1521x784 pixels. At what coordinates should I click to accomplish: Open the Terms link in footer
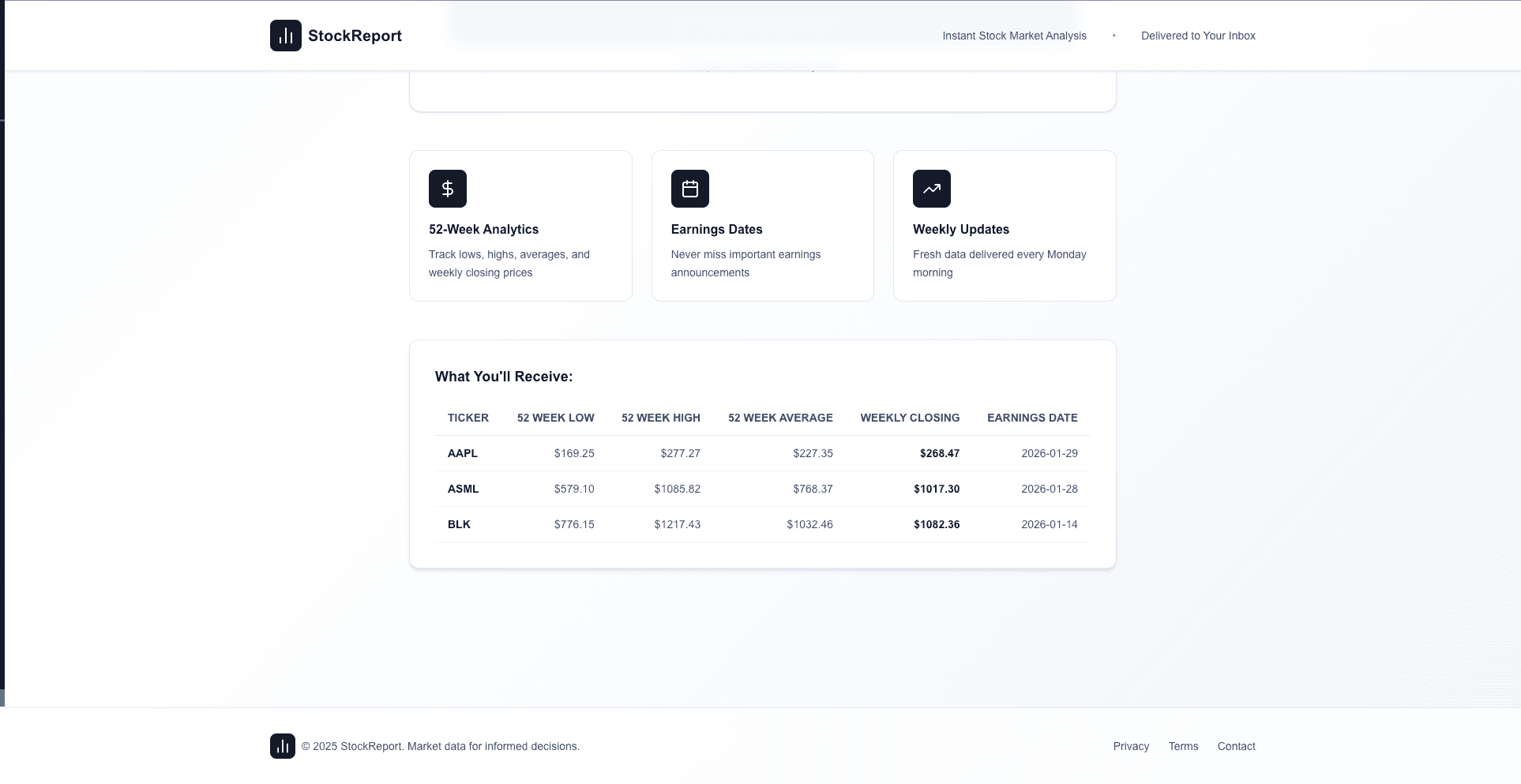click(1183, 746)
